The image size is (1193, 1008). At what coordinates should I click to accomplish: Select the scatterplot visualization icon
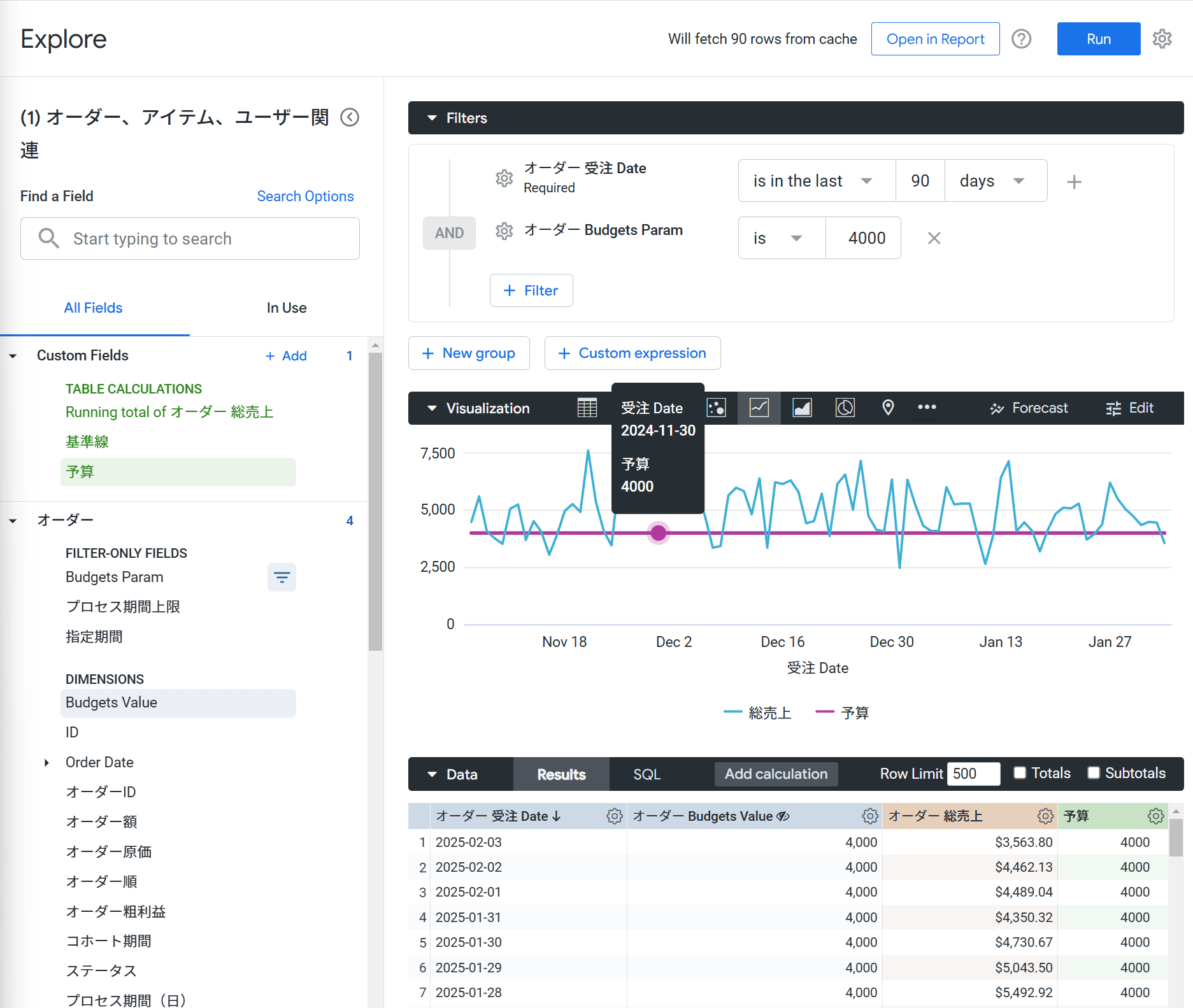point(717,408)
